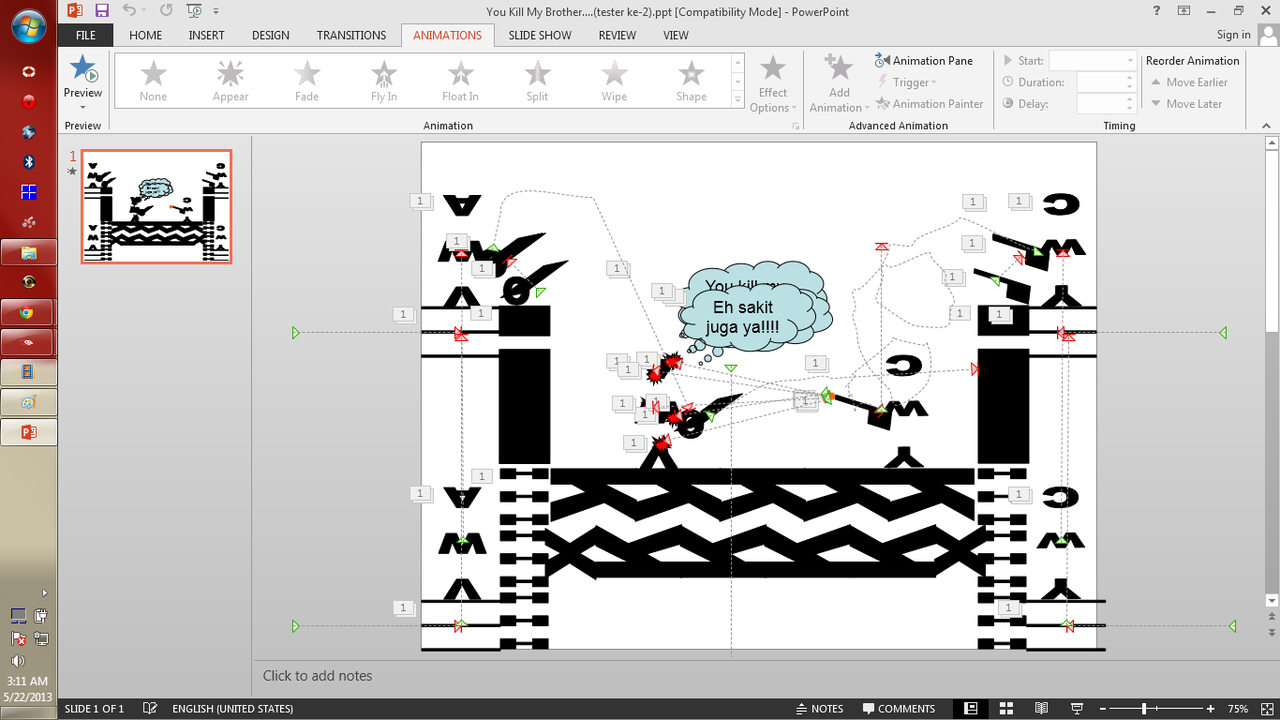Click the Delay input field
The image size is (1280, 720).
click(1106, 104)
